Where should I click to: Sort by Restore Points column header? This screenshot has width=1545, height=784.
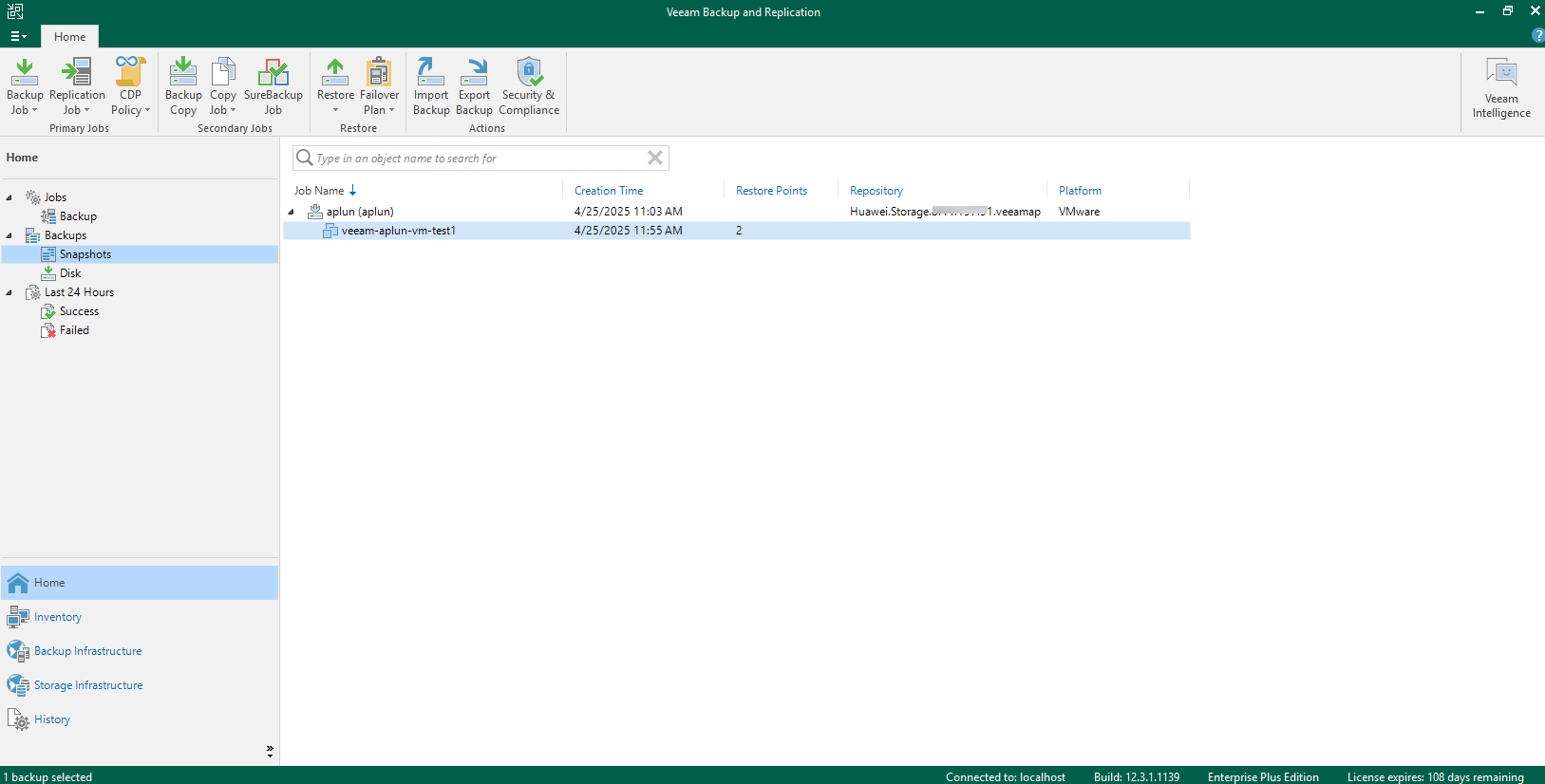(771, 191)
